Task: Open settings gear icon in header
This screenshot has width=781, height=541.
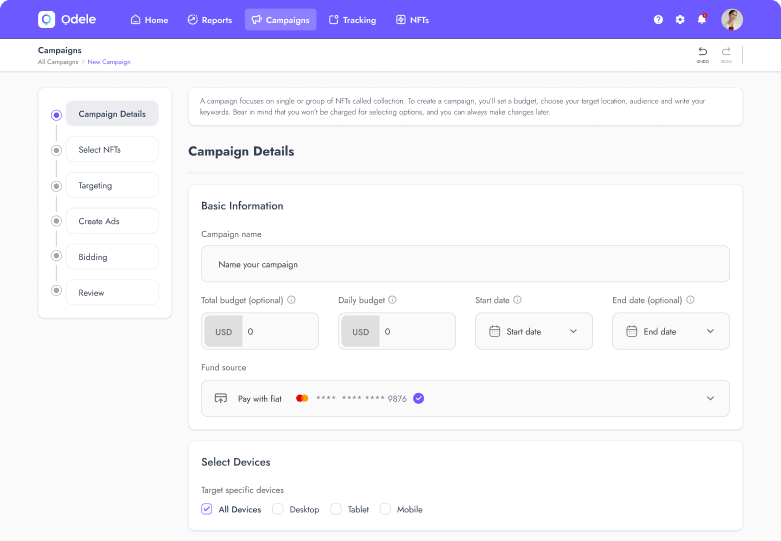Action: click(x=680, y=20)
